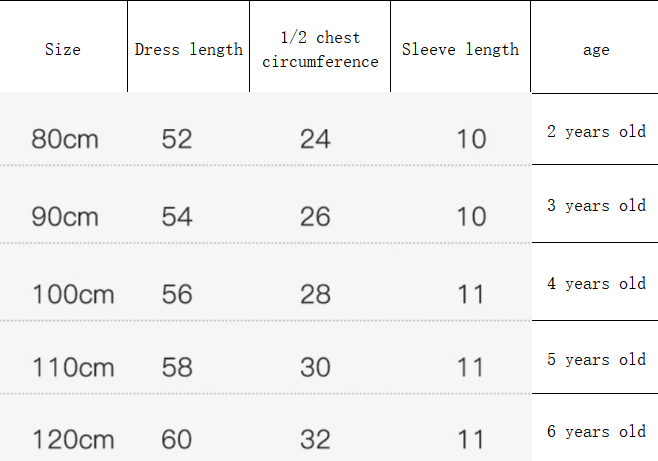Click the 6 years old cell
The image size is (658, 461).
click(596, 431)
